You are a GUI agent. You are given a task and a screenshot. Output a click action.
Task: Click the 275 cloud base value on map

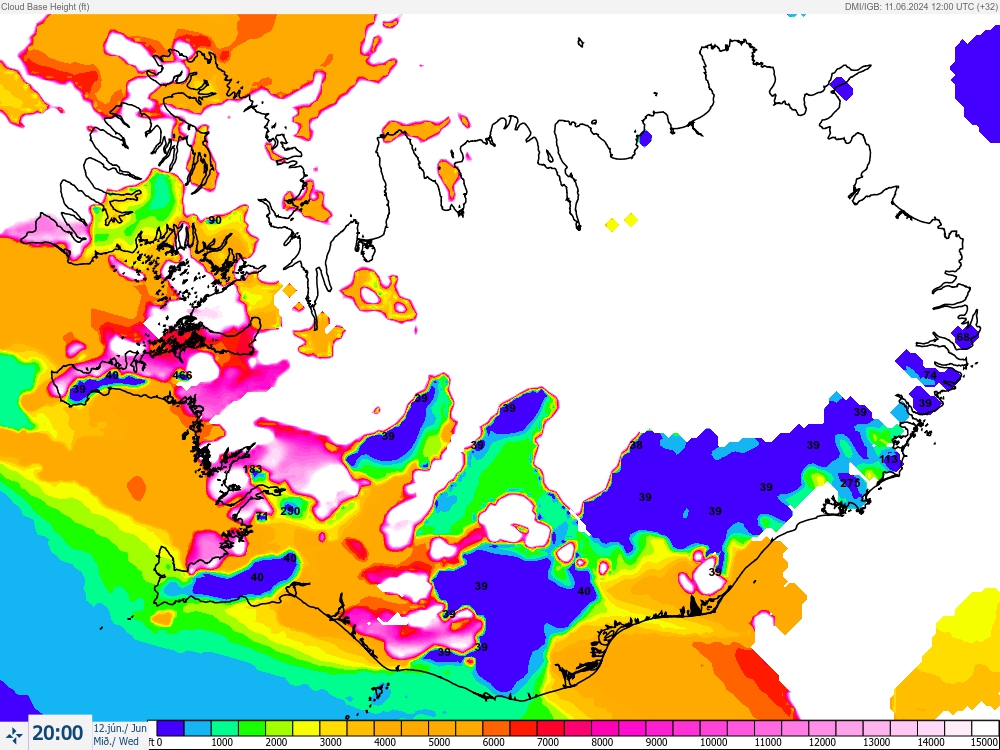(x=849, y=483)
